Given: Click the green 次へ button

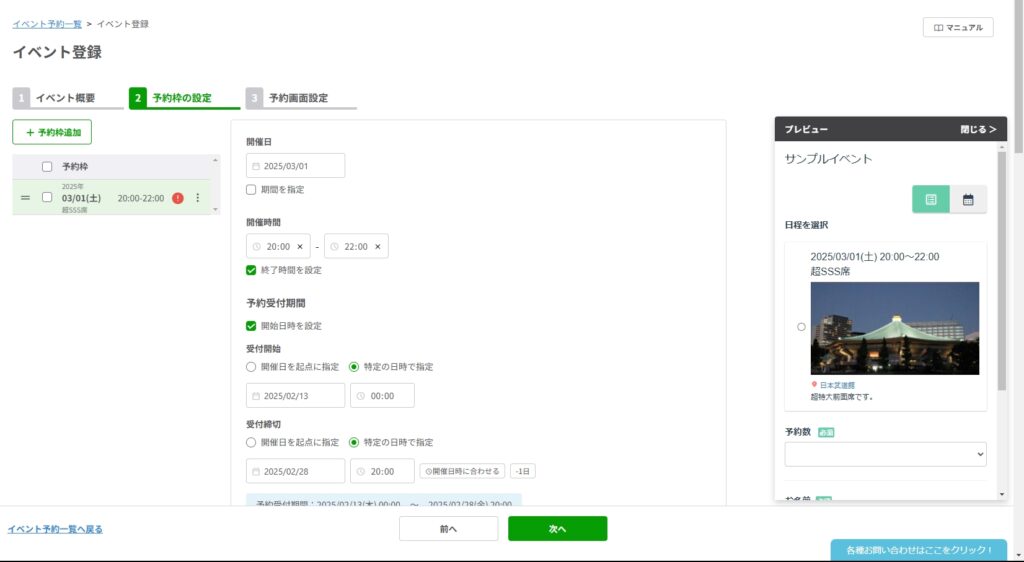Looking at the screenshot, I should tap(557, 529).
